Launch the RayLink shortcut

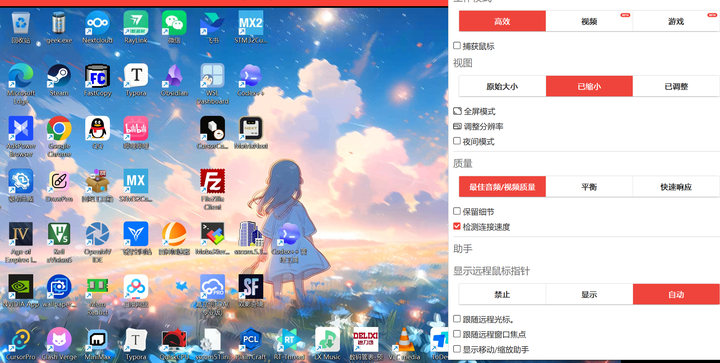(x=136, y=23)
